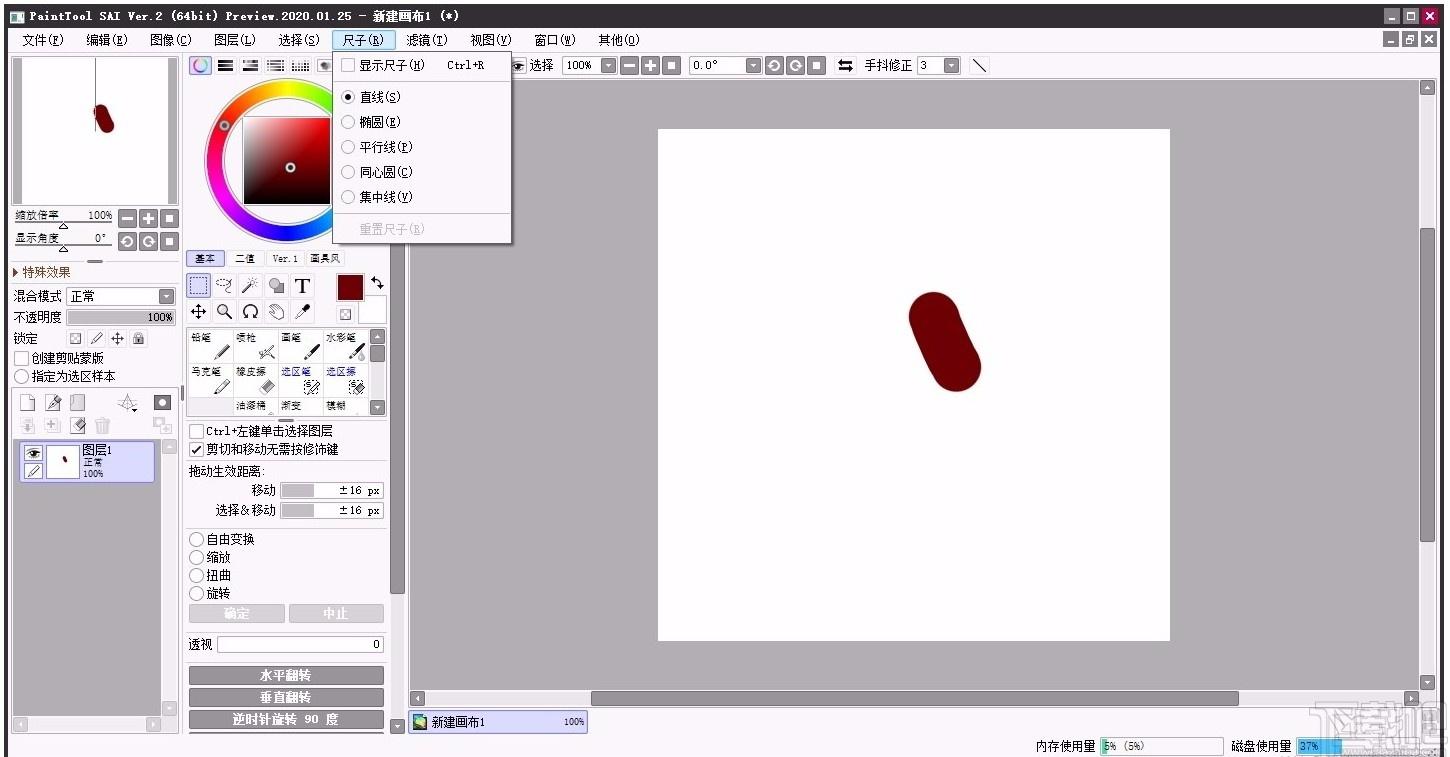Open the perspective ruler layer dropdown icon
Screen dimensions: 1450x757
tap(128, 402)
